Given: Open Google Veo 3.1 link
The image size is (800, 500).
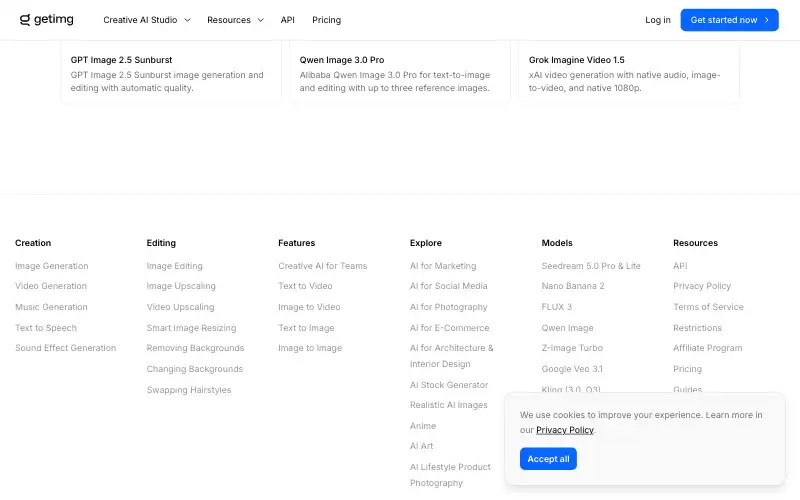Looking at the screenshot, I should coord(572,369).
